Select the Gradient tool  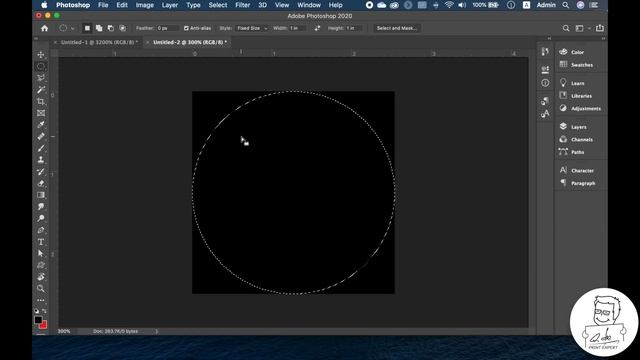coord(41,195)
